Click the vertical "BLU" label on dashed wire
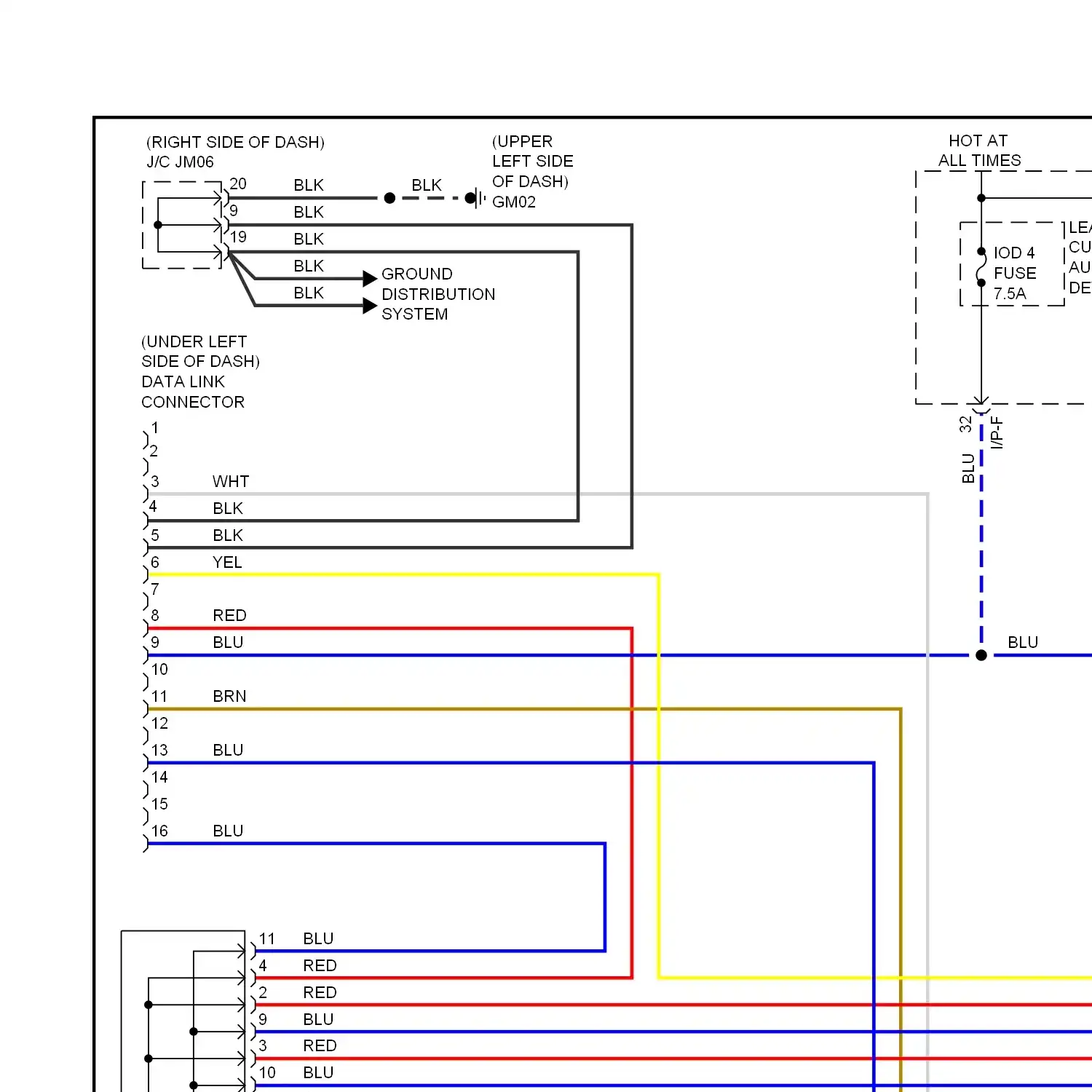The width and height of the screenshot is (1092, 1092). coord(968,468)
